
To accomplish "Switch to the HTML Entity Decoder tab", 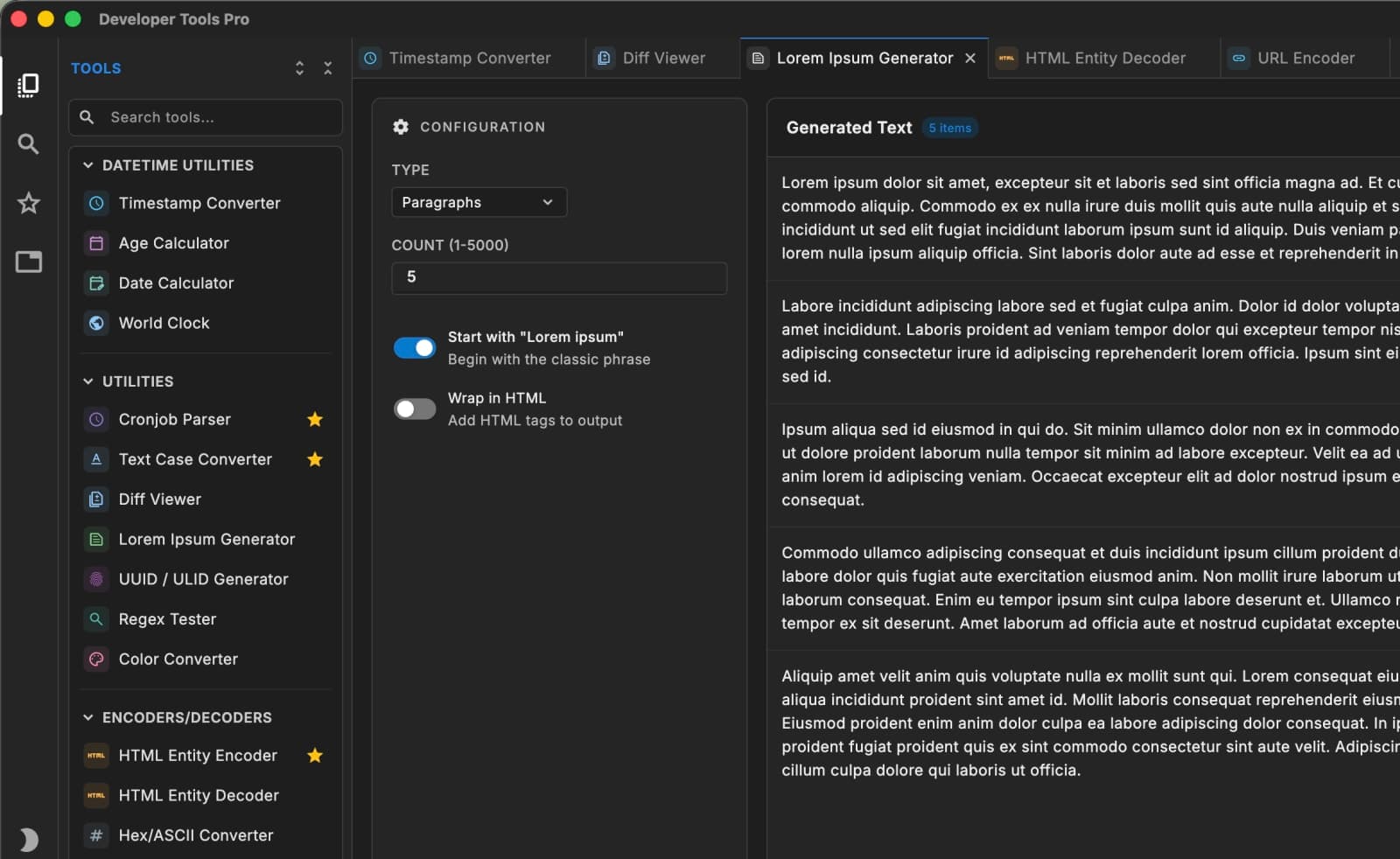I will pyautogui.click(x=1104, y=58).
